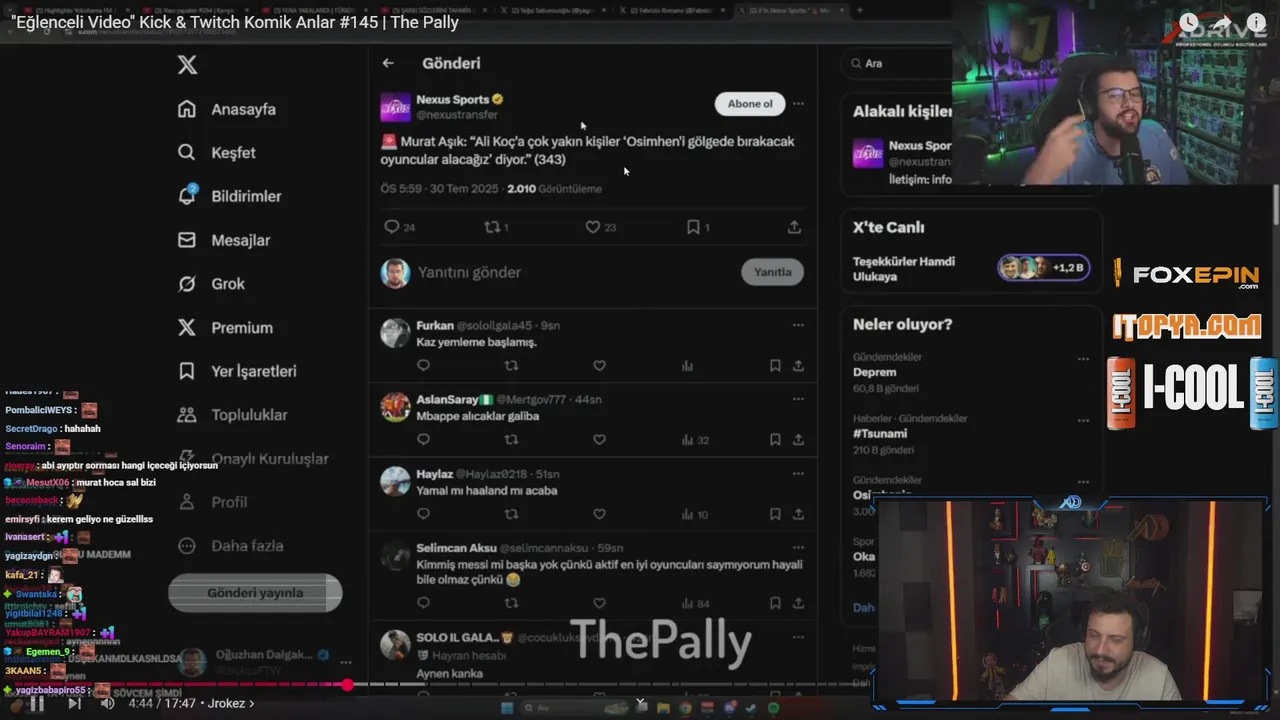Open Teşekkürler Hamdi Ulukaya live item
The width and height of the screenshot is (1280, 720).
(x=970, y=268)
